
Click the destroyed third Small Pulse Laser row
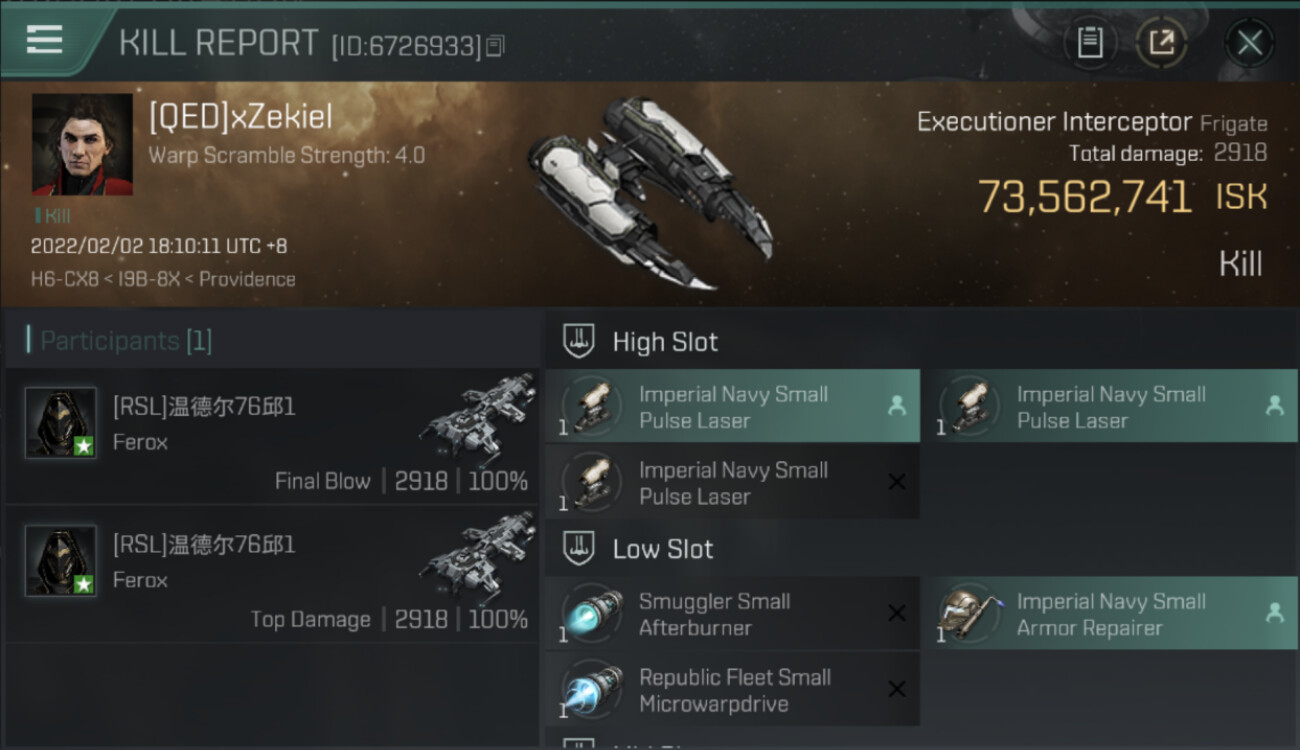[732, 483]
